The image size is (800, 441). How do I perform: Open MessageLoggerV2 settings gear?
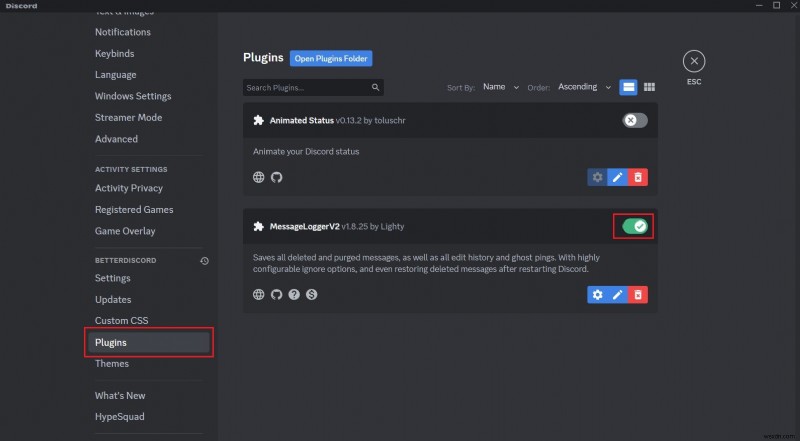(597, 295)
